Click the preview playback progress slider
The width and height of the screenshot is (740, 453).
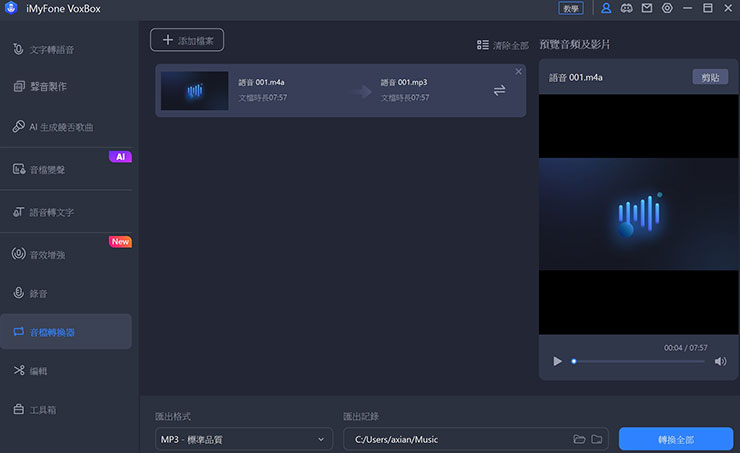coord(639,361)
